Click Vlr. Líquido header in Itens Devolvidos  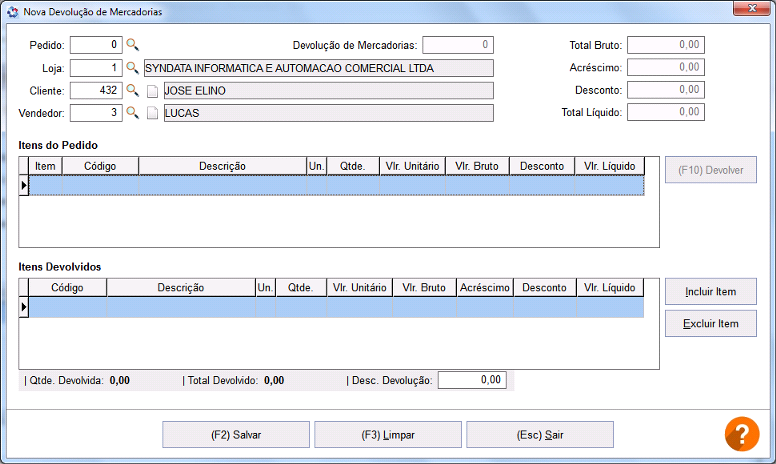610,288
